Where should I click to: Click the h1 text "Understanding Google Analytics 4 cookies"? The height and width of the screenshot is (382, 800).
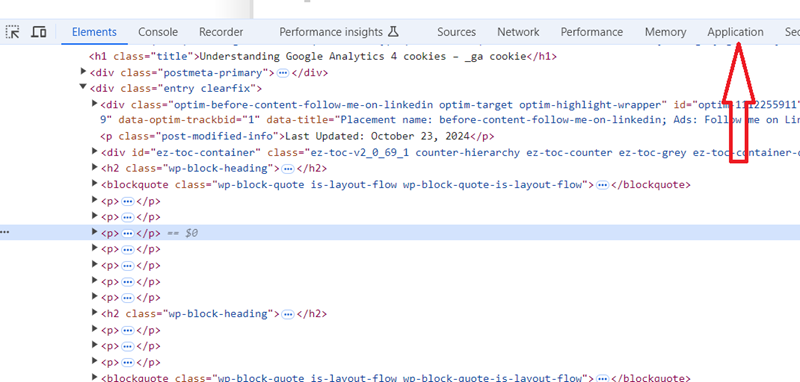[322, 57]
